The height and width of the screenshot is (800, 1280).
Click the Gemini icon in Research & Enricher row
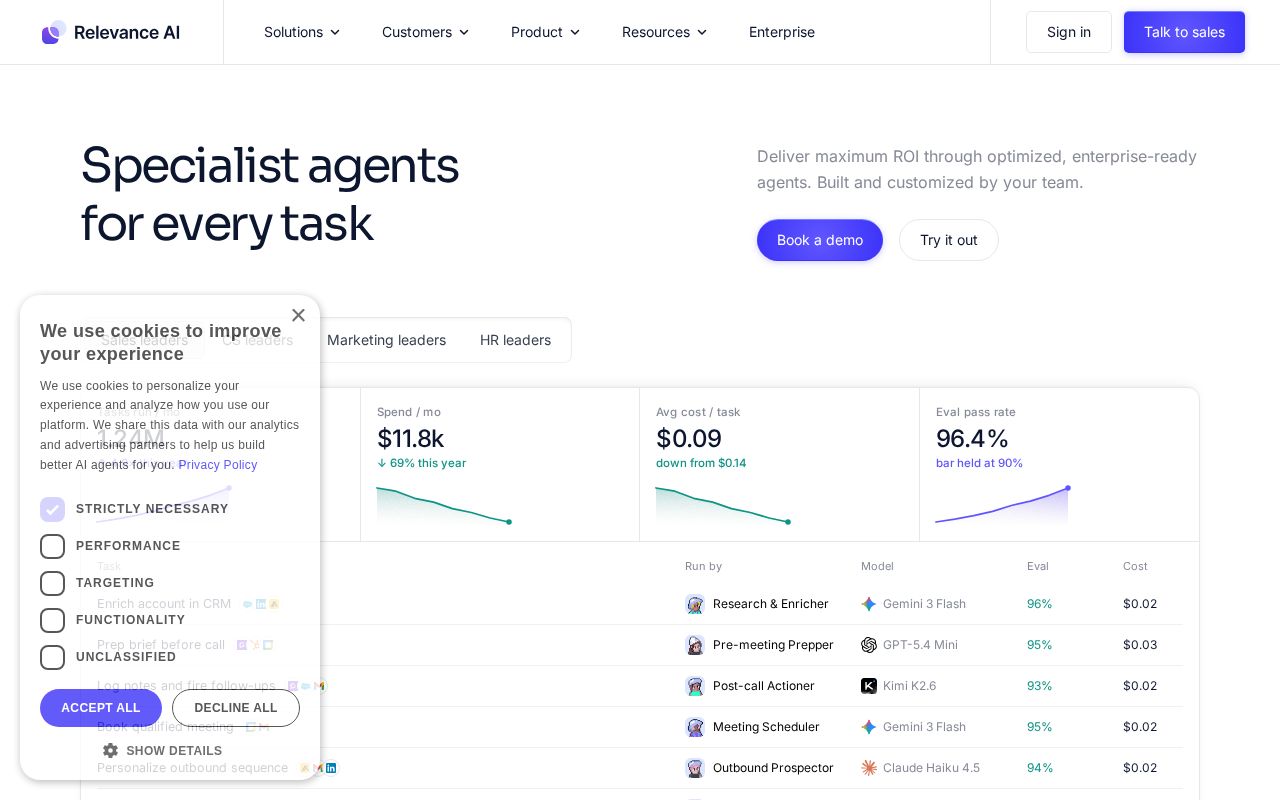click(869, 604)
